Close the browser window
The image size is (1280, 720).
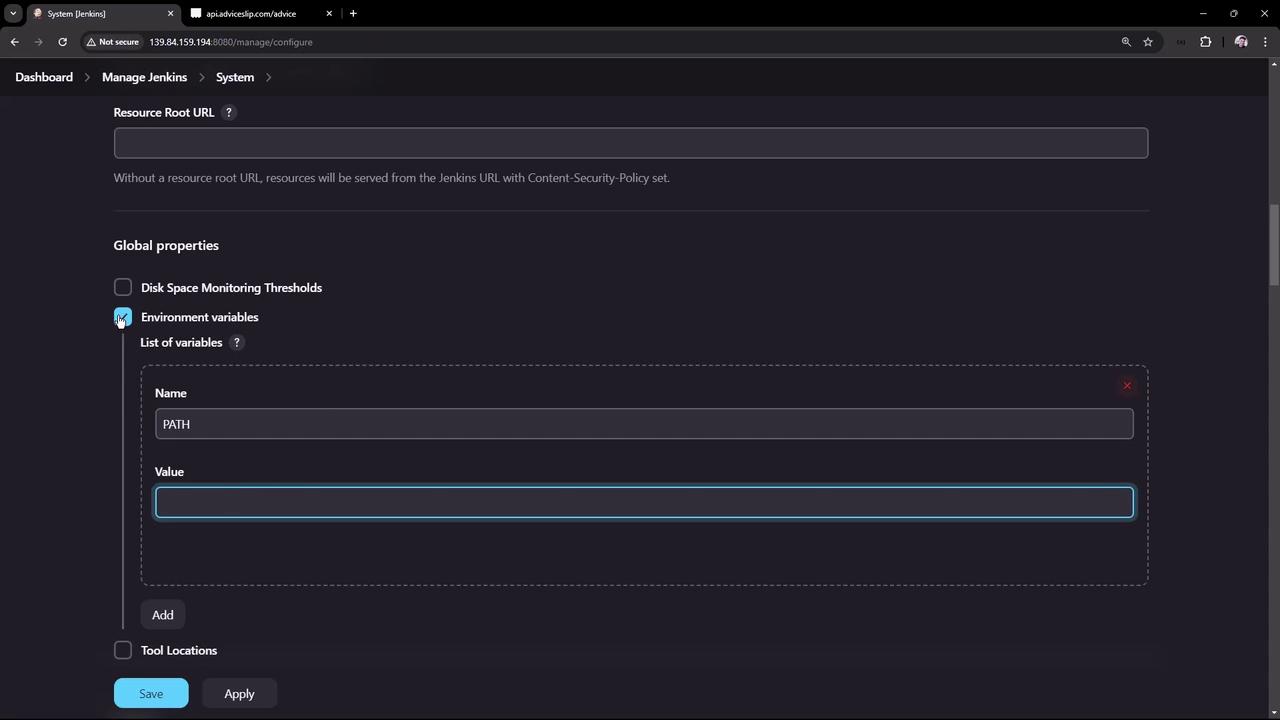tap(1265, 13)
